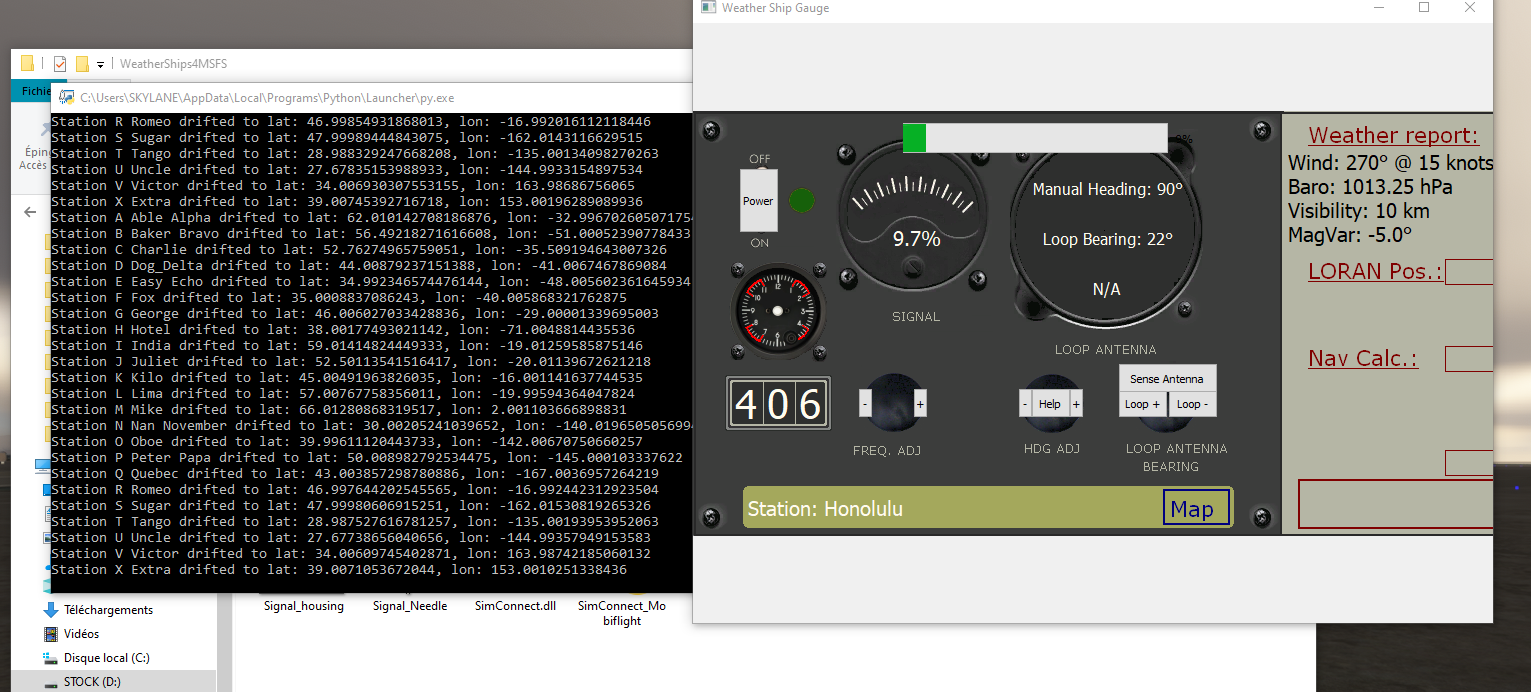Viewport: 1531px width, 692px height.
Task: Select the Signal_housing file label
Action: click(303, 606)
